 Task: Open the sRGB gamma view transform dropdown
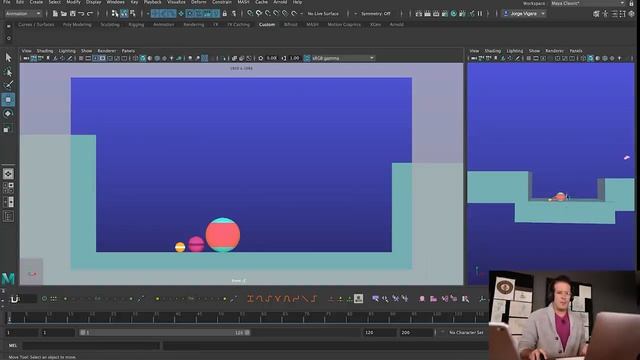(342, 58)
